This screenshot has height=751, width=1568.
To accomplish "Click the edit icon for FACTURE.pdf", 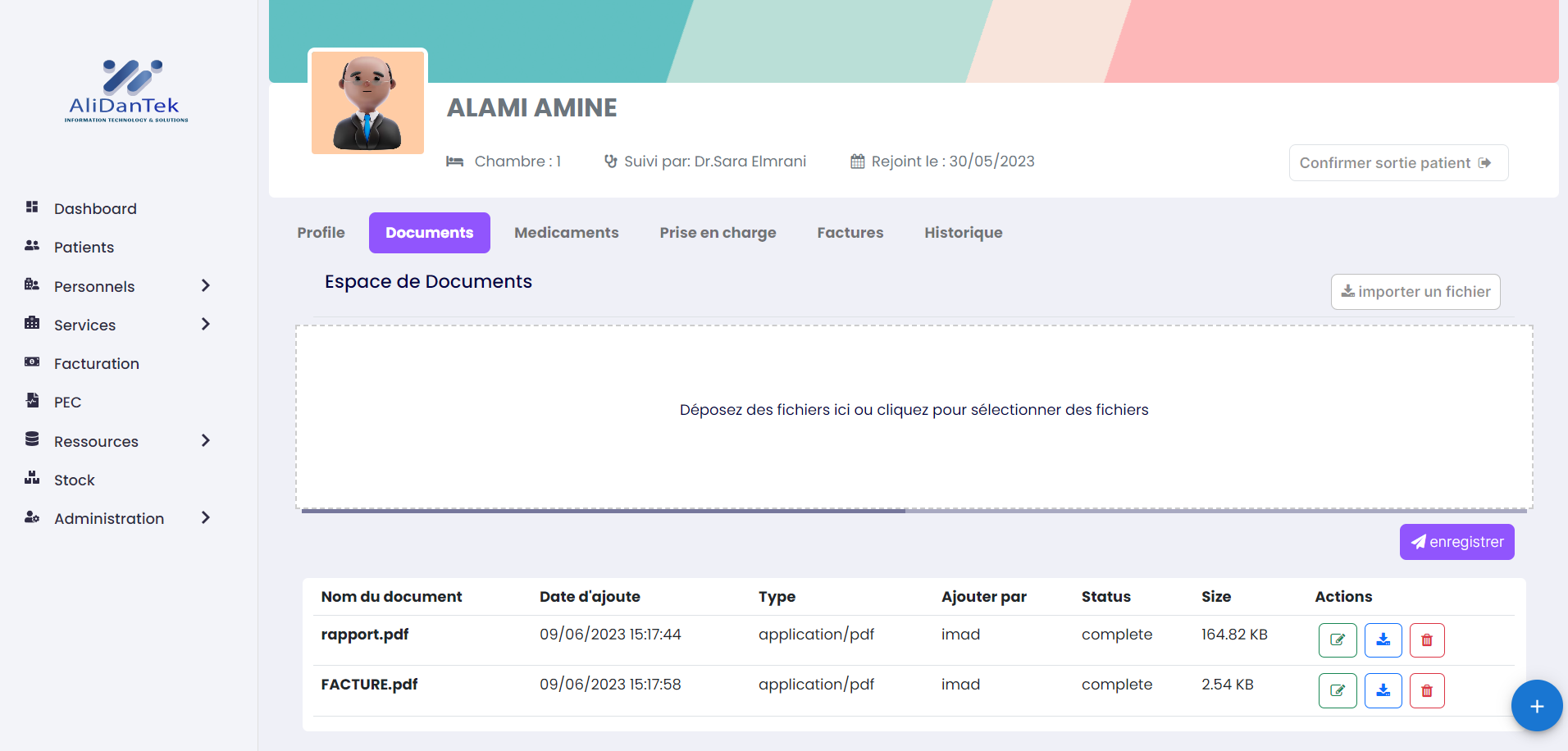I will pos(1337,690).
